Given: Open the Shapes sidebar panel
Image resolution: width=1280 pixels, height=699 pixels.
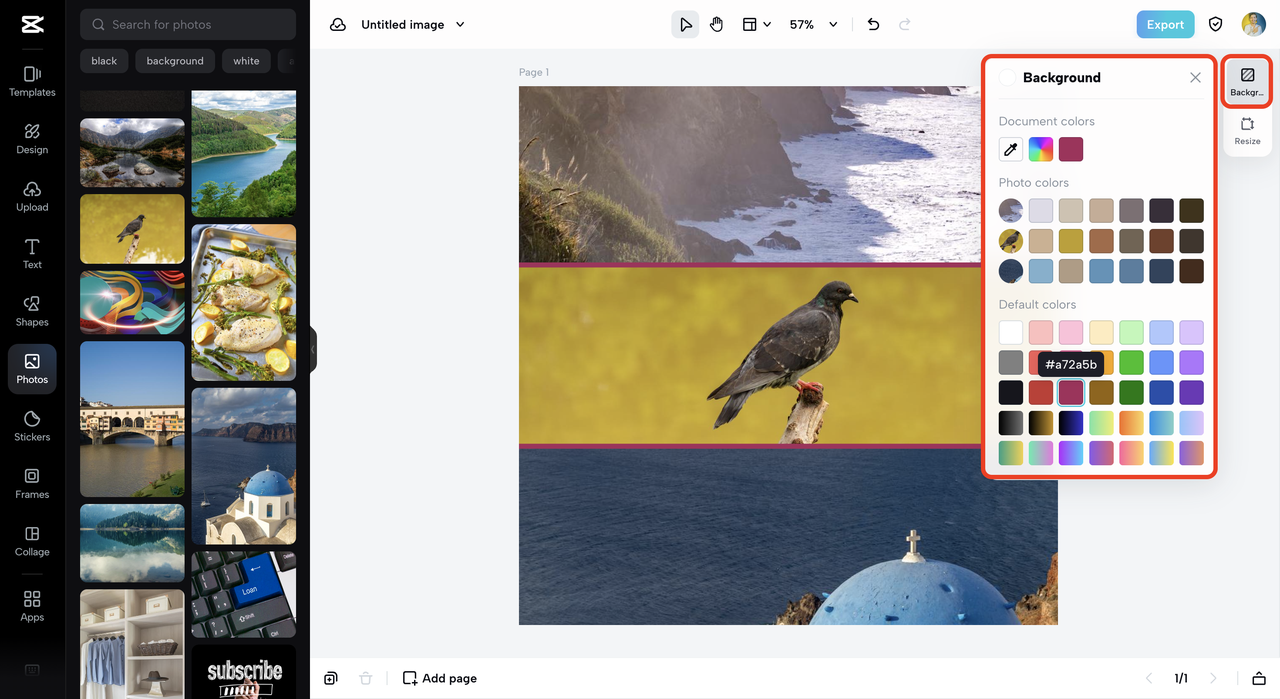Looking at the screenshot, I should click(x=32, y=311).
